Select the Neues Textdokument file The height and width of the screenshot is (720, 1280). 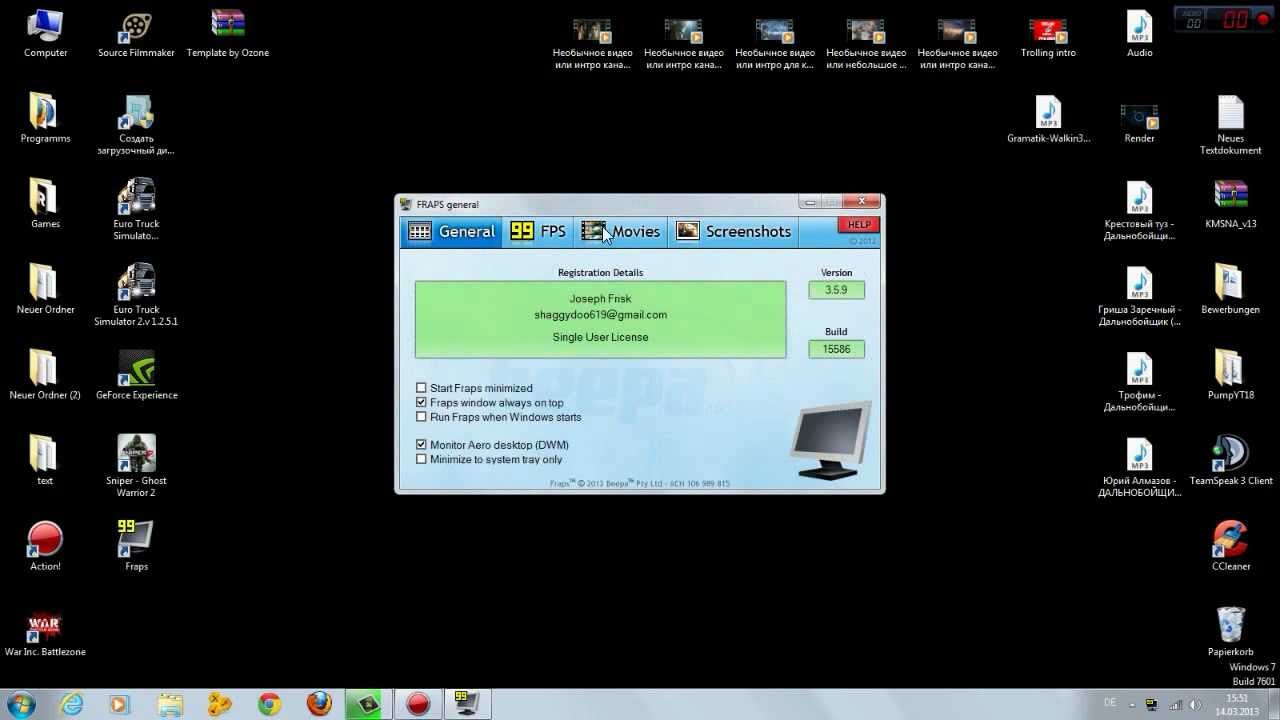pos(1230,126)
